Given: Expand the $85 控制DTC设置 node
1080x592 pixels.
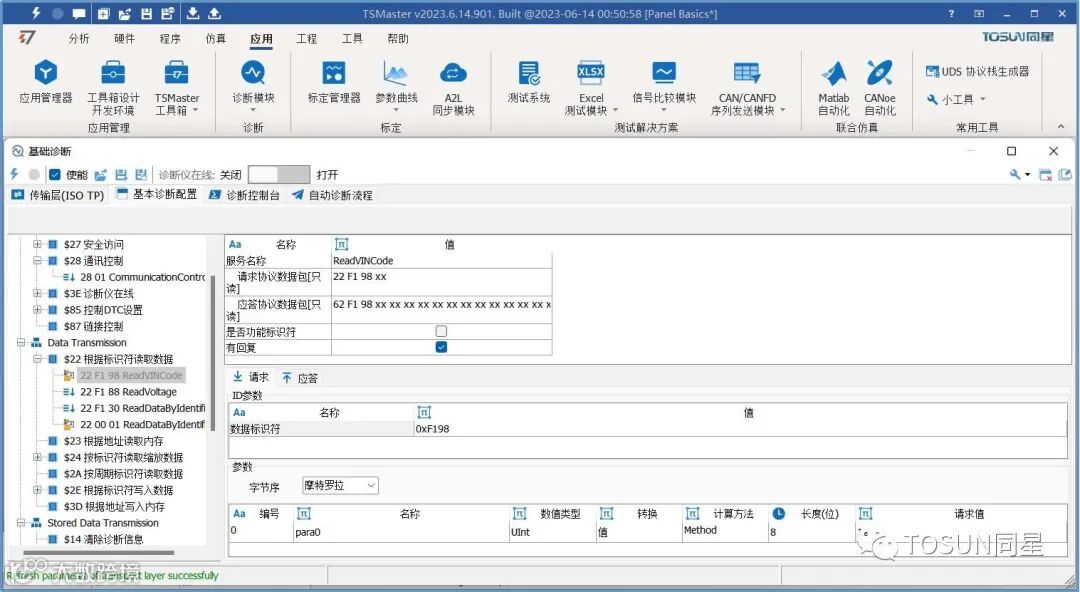Looking at the screenshot, I should [x=37, y=309].
